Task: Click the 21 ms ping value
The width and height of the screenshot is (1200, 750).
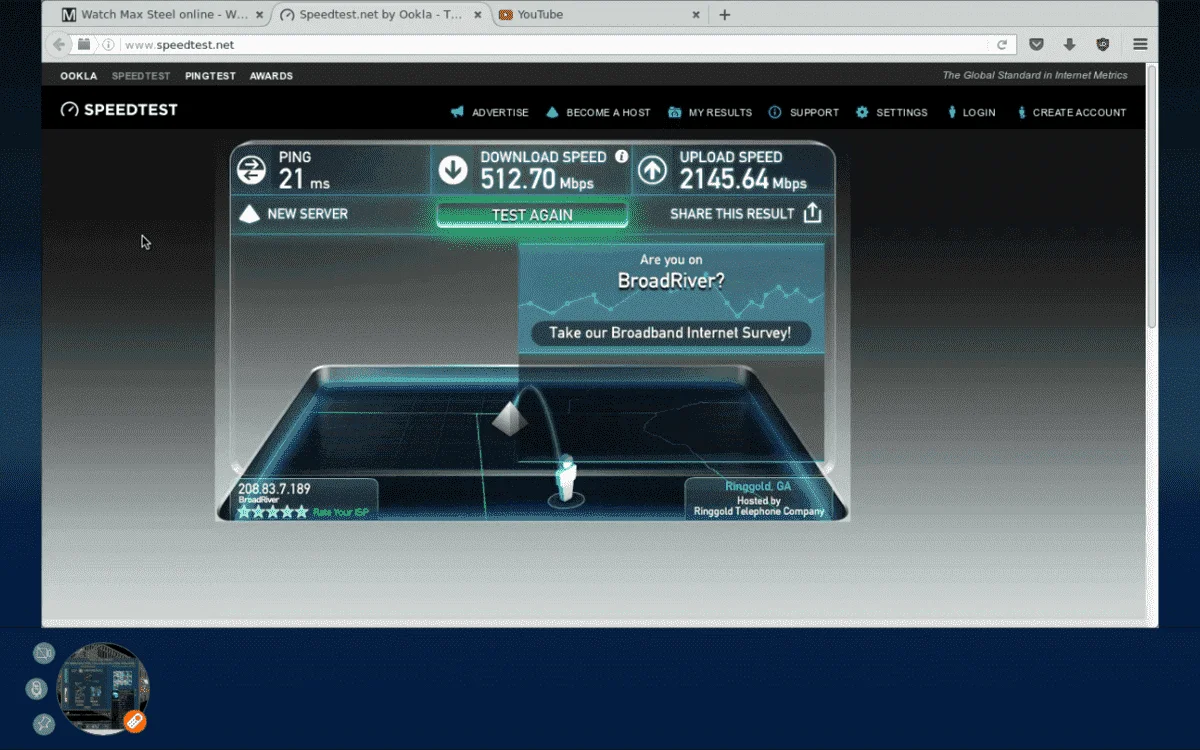Action: pos(304,180)
